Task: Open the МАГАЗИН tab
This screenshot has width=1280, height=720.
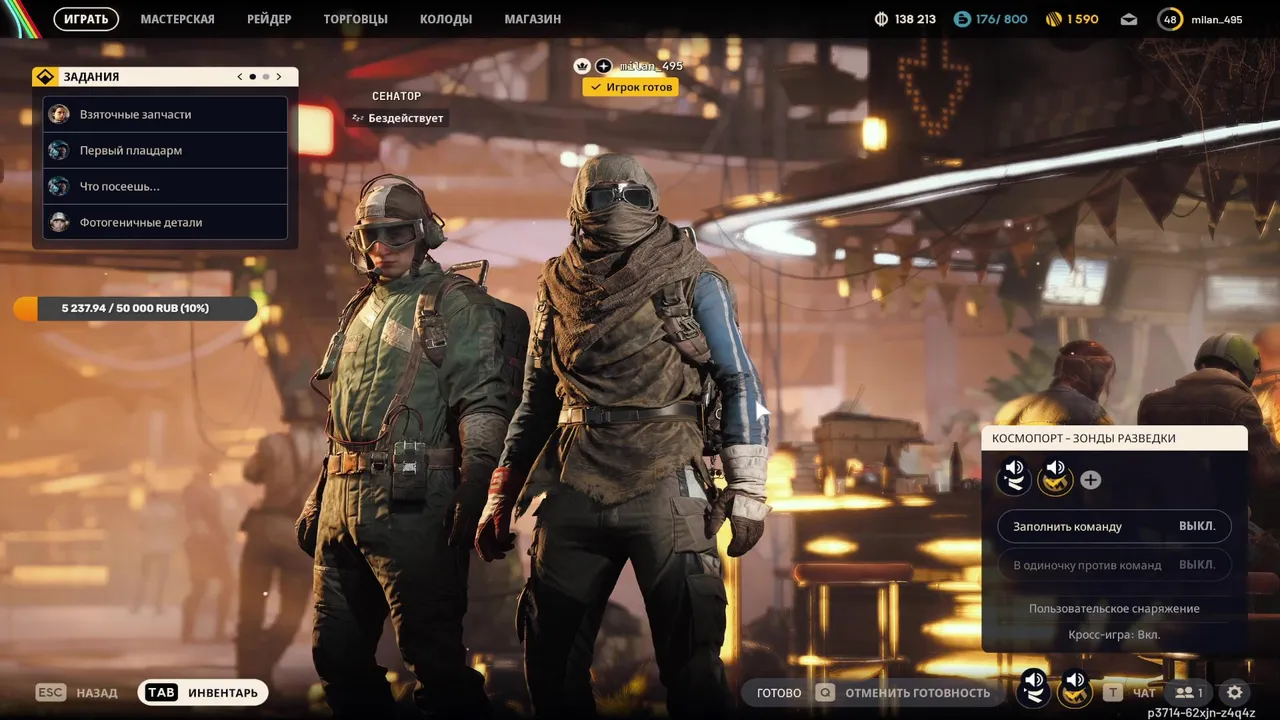Action: pyautogui.click(x=533, y=19)
